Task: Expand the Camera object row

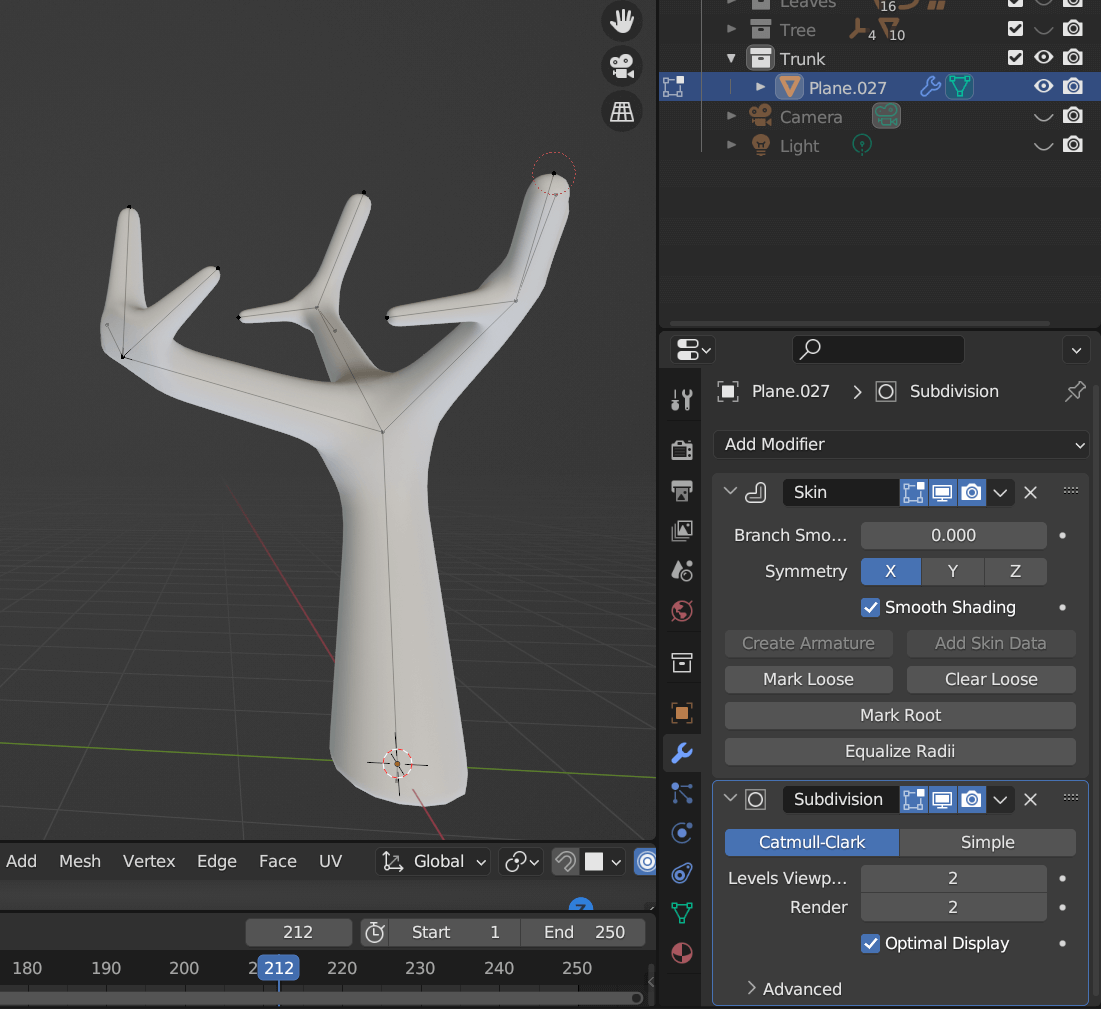Action: (x=731, y=116)
